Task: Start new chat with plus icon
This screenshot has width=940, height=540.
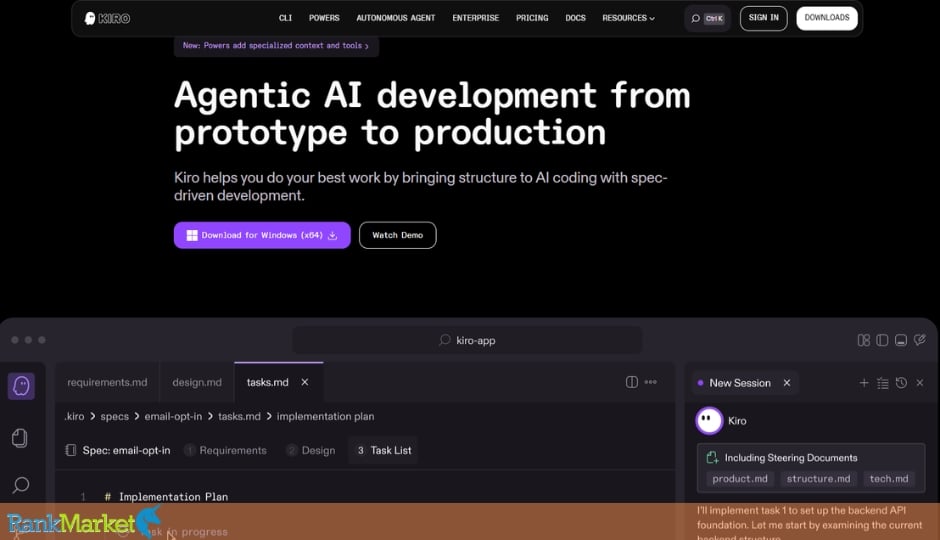Action: pyautogui.click(x=864, y=383)
